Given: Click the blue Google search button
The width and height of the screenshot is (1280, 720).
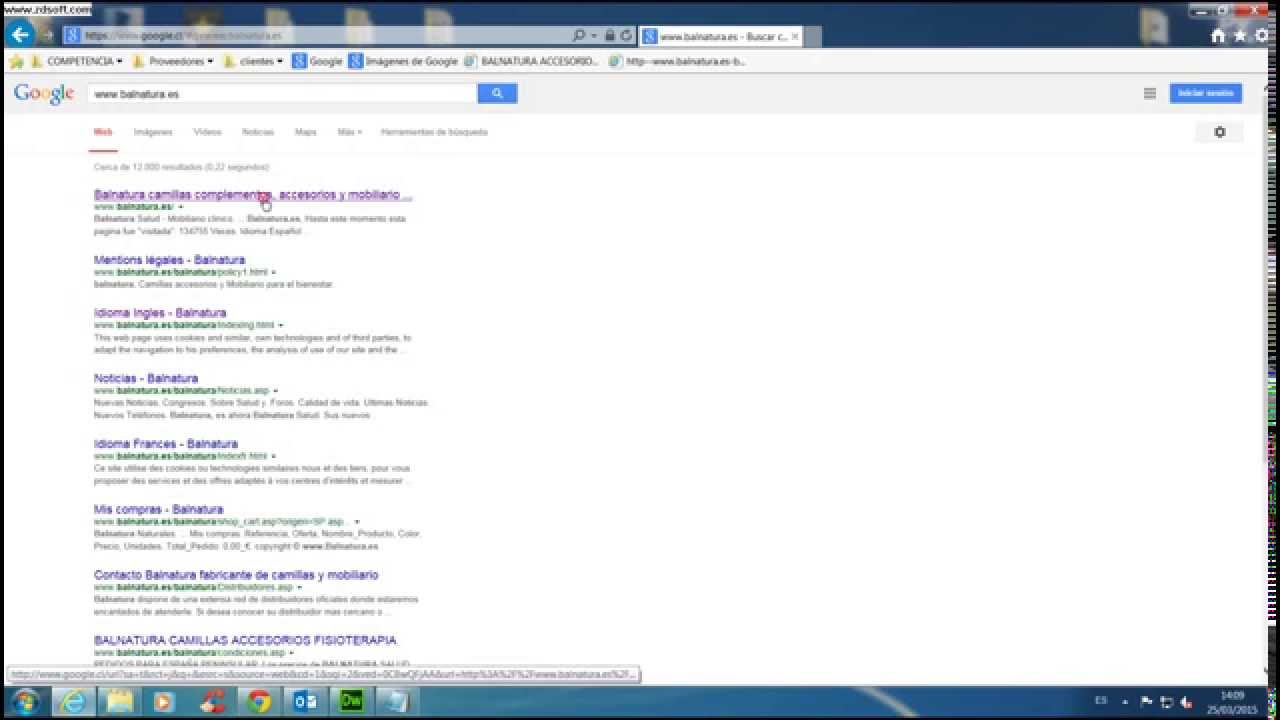Looking at the screenshot, I should (497, 93).
